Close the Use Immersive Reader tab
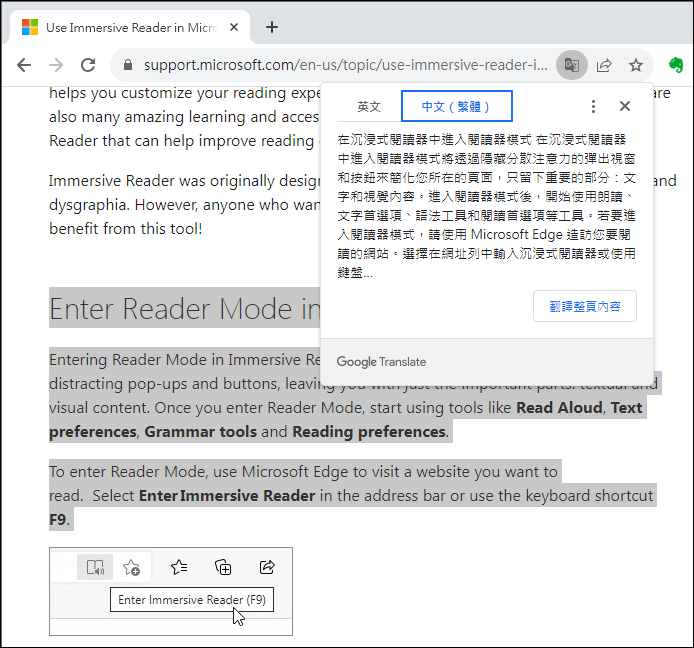The width and height of the screenshot is (694, 648). [x=234, y=27]
